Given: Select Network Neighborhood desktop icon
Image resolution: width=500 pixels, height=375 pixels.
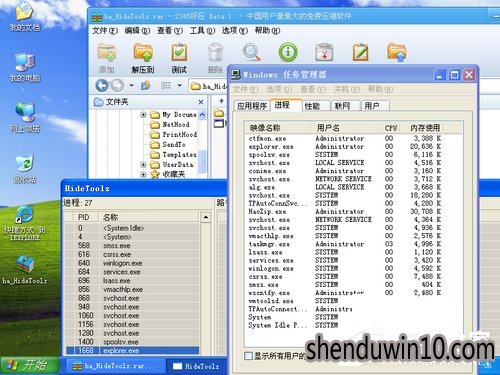Looking at the screenshot, I should (25, 118).
